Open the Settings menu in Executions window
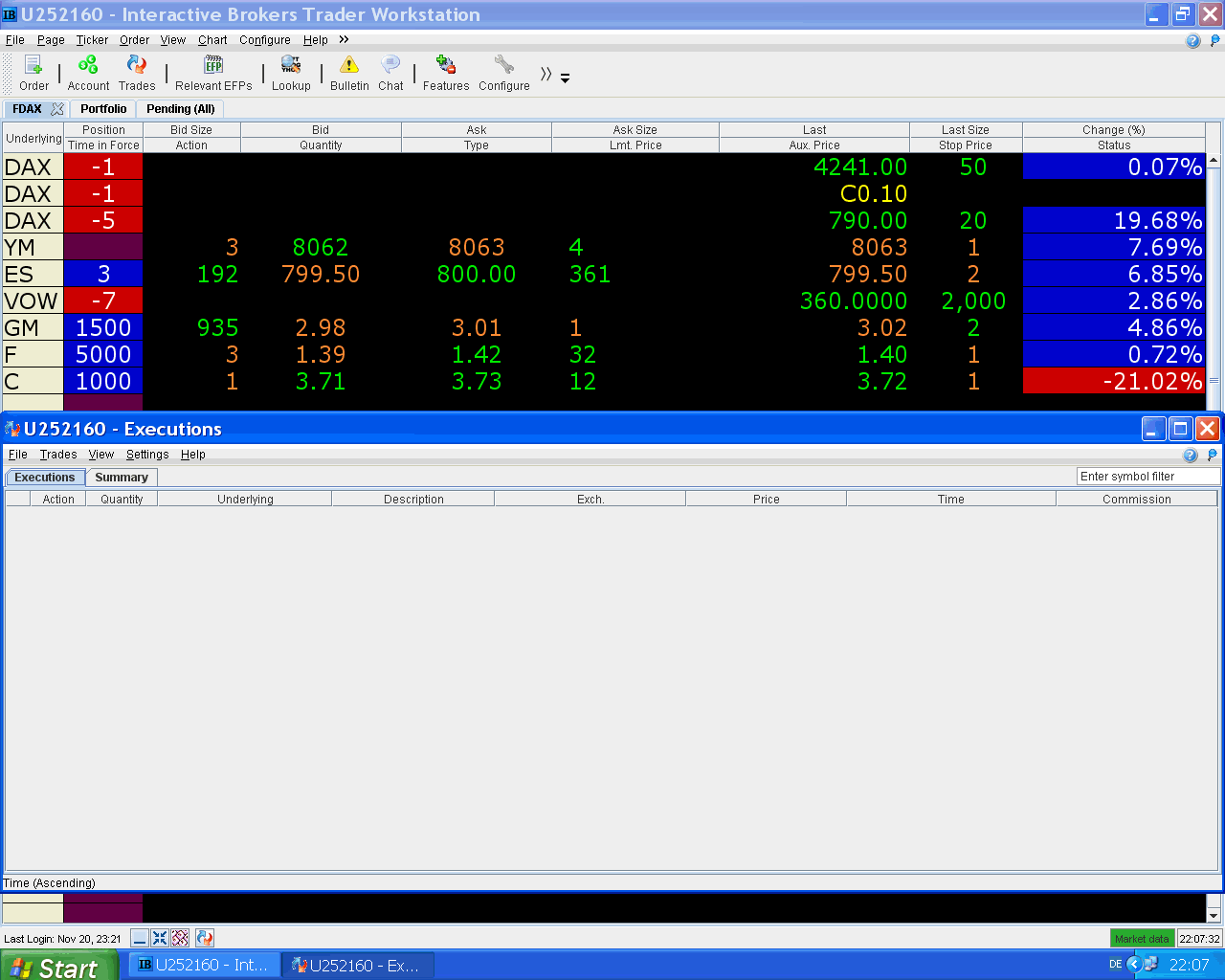 click(x=147, y=455)
